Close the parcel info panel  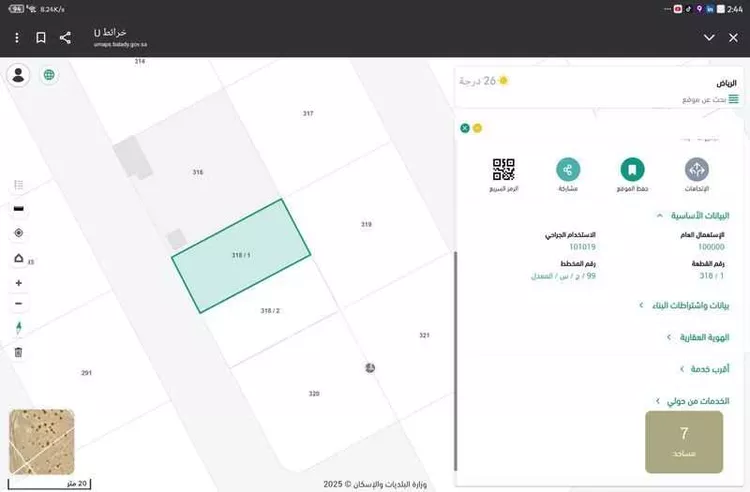click(x=465, y=128)
